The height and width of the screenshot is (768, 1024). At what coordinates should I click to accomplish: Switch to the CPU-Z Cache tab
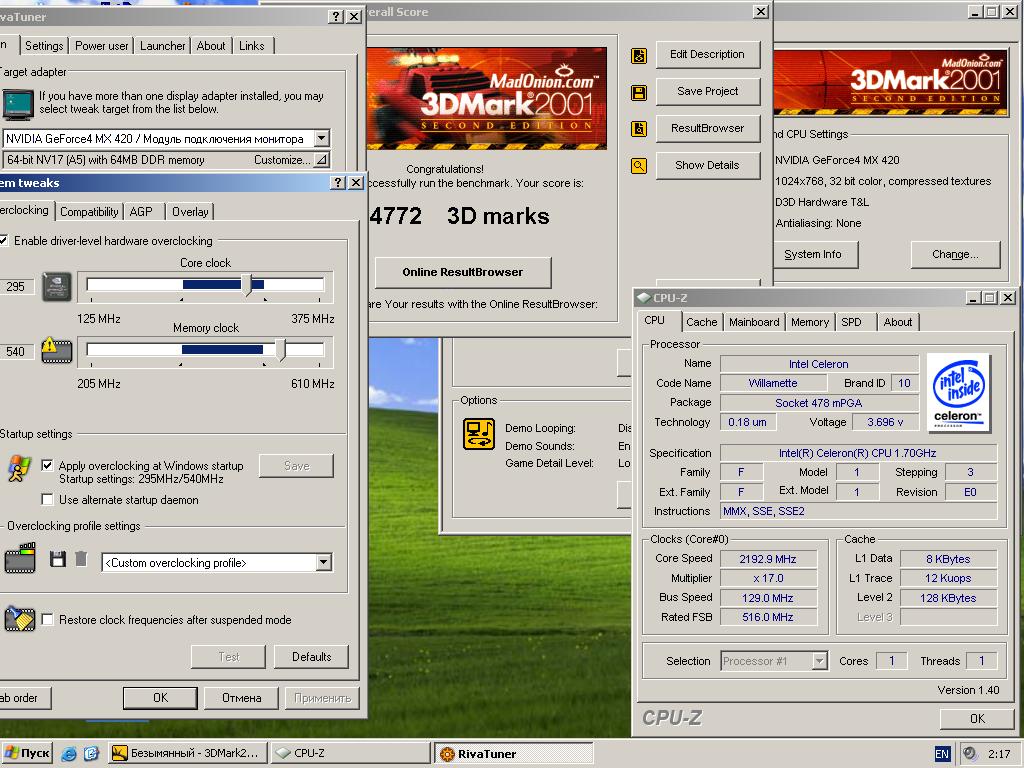[x=701, y=322]
